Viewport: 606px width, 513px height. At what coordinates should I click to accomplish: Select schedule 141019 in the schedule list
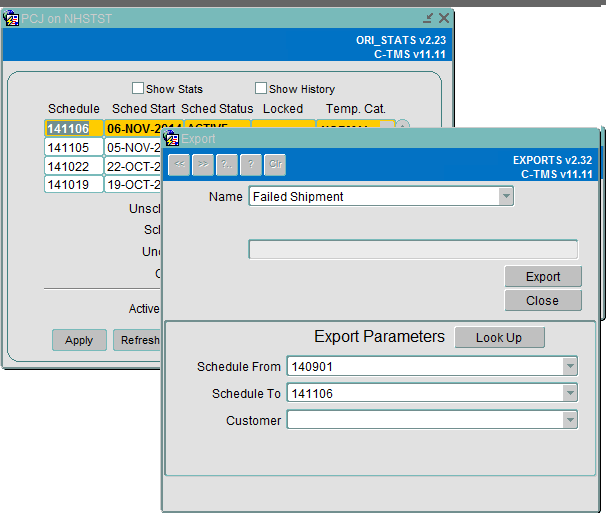coord(74,184)
